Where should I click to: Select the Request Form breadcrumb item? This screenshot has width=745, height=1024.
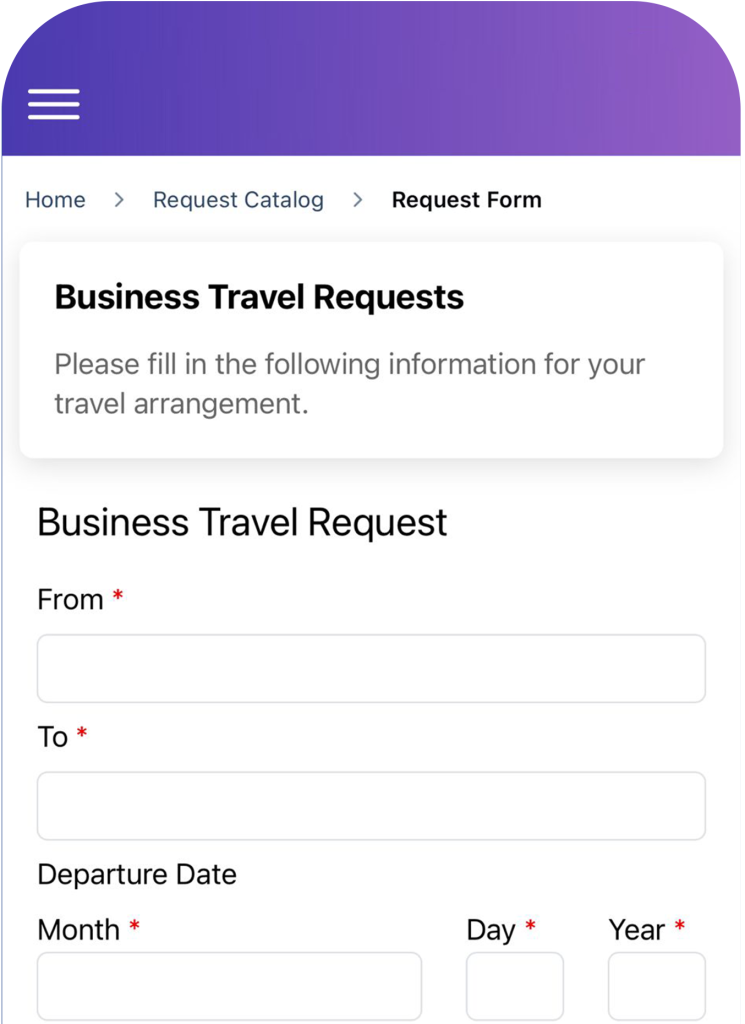coord(466,200)
